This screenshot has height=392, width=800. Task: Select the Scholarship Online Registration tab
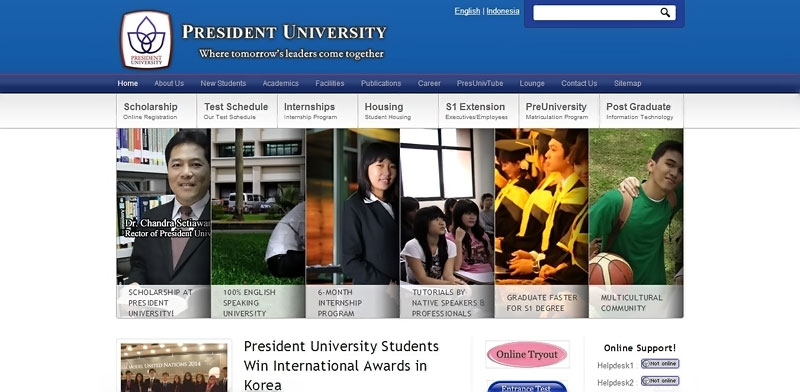[x=157, y=111]
